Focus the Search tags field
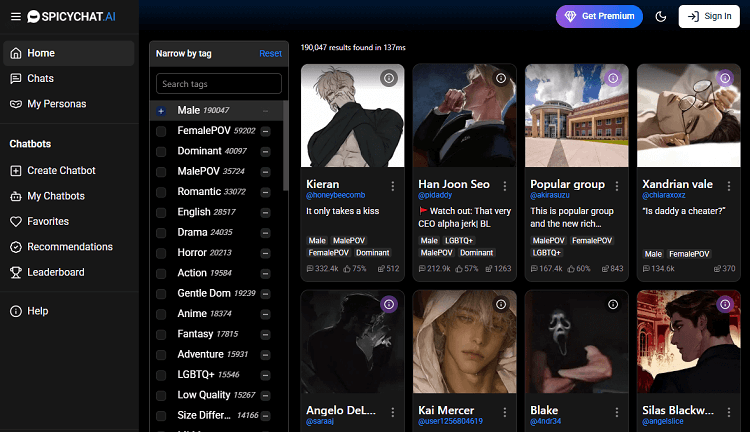 (x=219, y=84)
